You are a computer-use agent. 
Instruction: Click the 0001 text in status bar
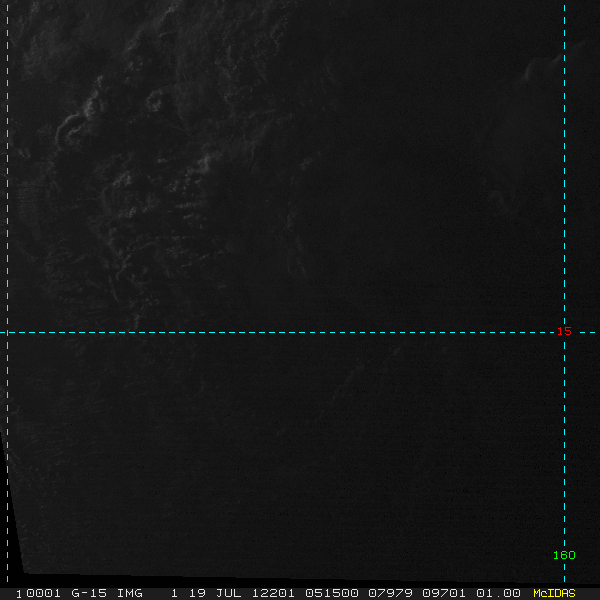[x=43, y=593]
